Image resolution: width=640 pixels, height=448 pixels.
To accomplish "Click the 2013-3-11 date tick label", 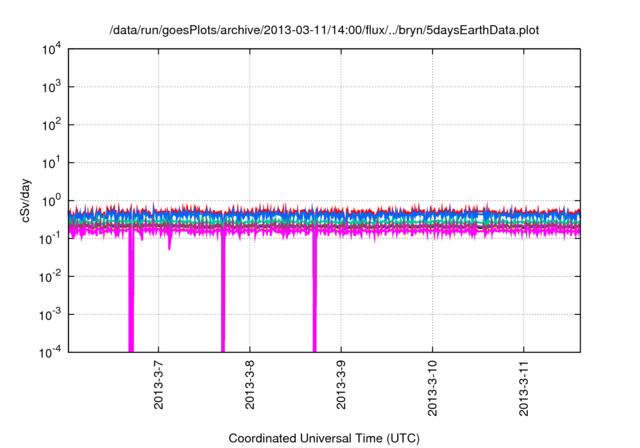I will pos(524,388).
